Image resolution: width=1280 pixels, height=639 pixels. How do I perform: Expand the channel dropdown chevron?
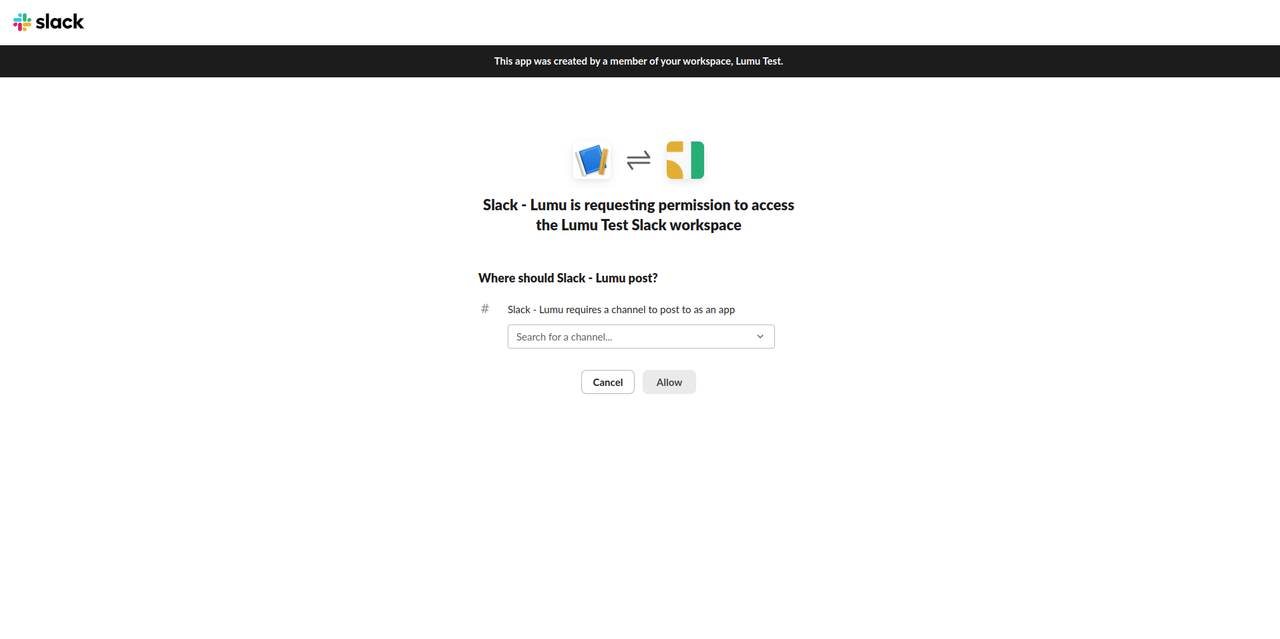pyautogui.click(x=760, y=337)
